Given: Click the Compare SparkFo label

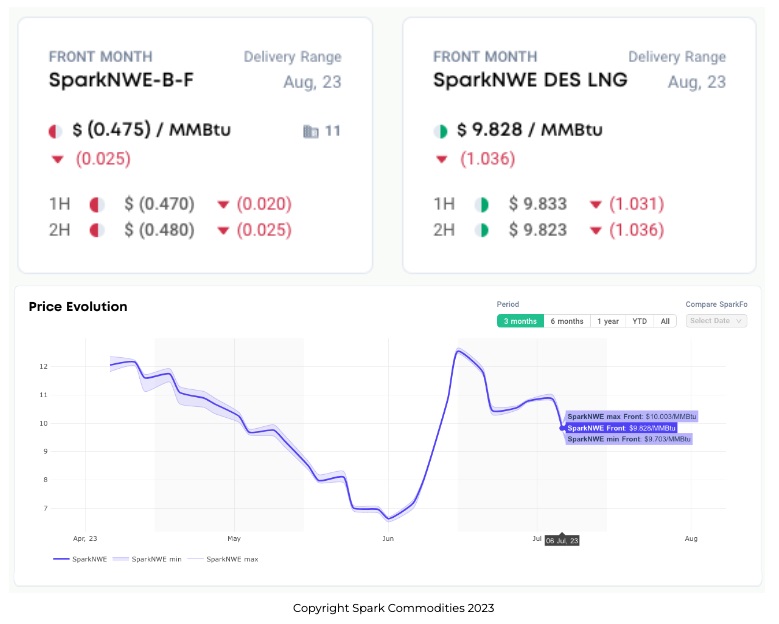Looking at the screenshot, I should tap(716, 304).
